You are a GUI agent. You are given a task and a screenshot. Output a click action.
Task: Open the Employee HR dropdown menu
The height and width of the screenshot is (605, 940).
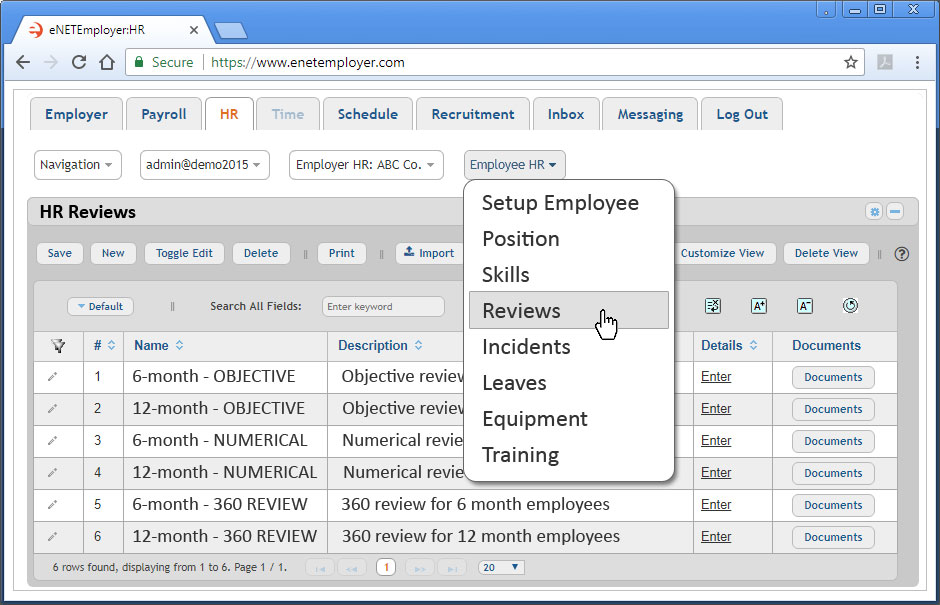pos(514,164)
